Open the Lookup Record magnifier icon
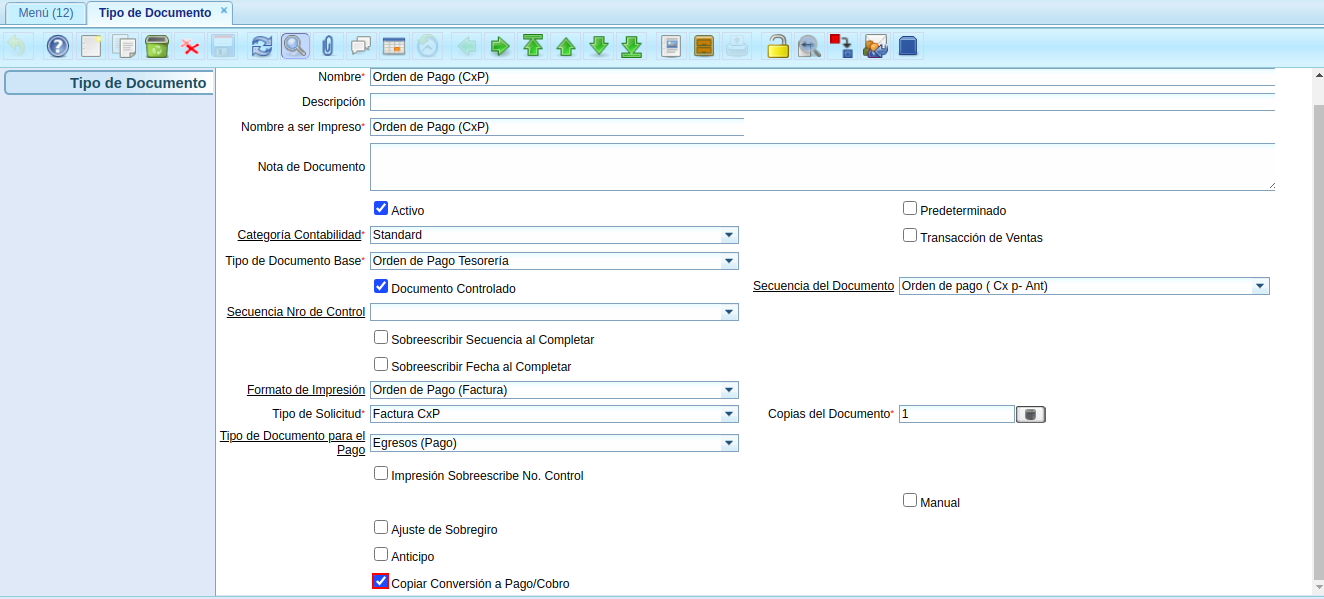The height and width of the screenshot is (599, 1324). [295, 46]
